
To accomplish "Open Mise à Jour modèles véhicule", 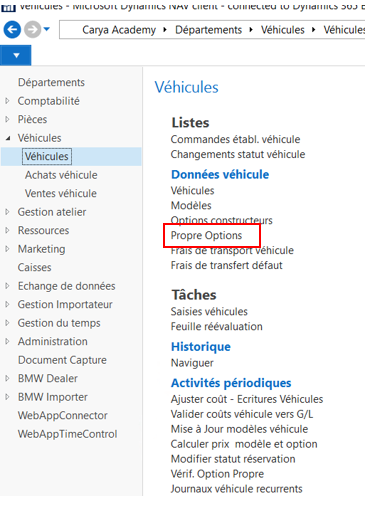I will coord(239,429).
